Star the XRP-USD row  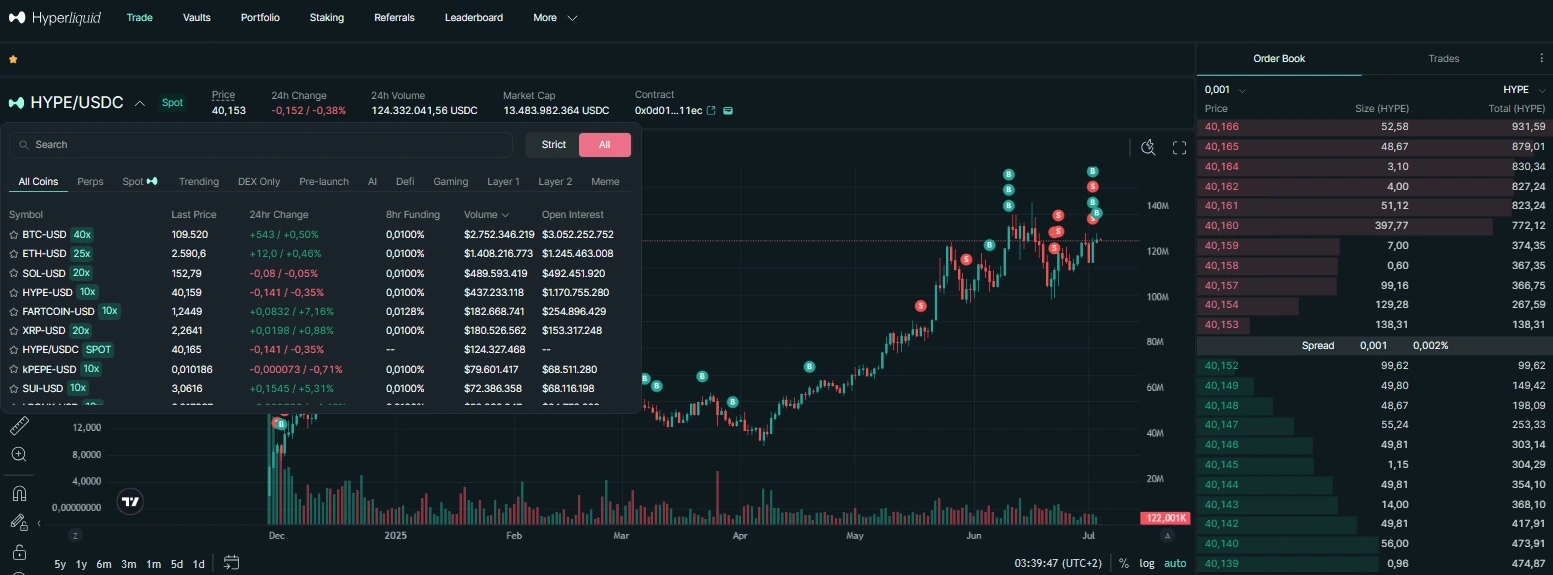[x=13, y=331]
